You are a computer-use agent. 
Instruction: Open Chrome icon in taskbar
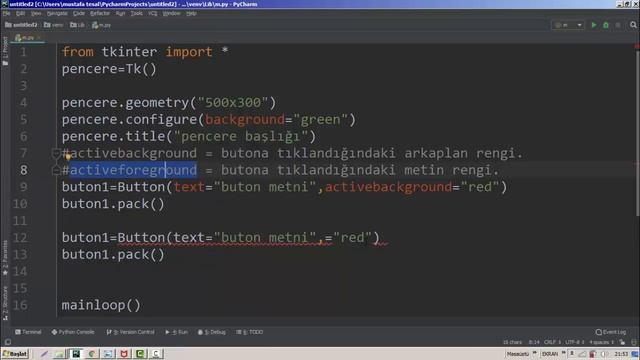point(92,353)
